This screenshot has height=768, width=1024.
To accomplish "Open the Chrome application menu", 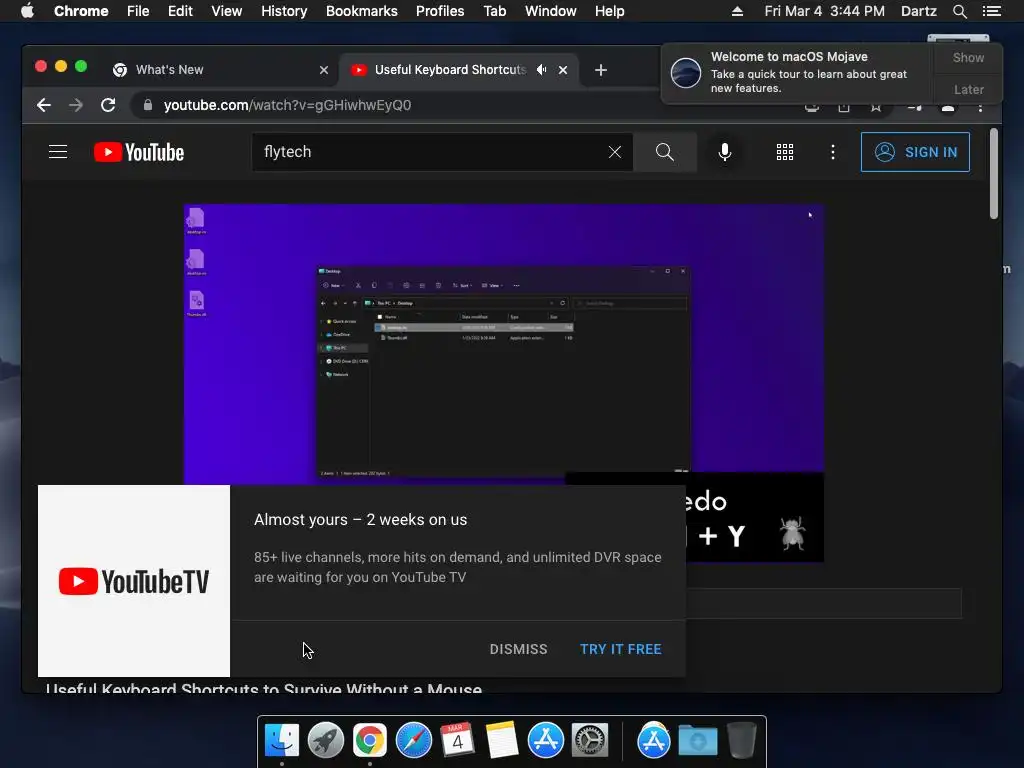I will [81, 11].
